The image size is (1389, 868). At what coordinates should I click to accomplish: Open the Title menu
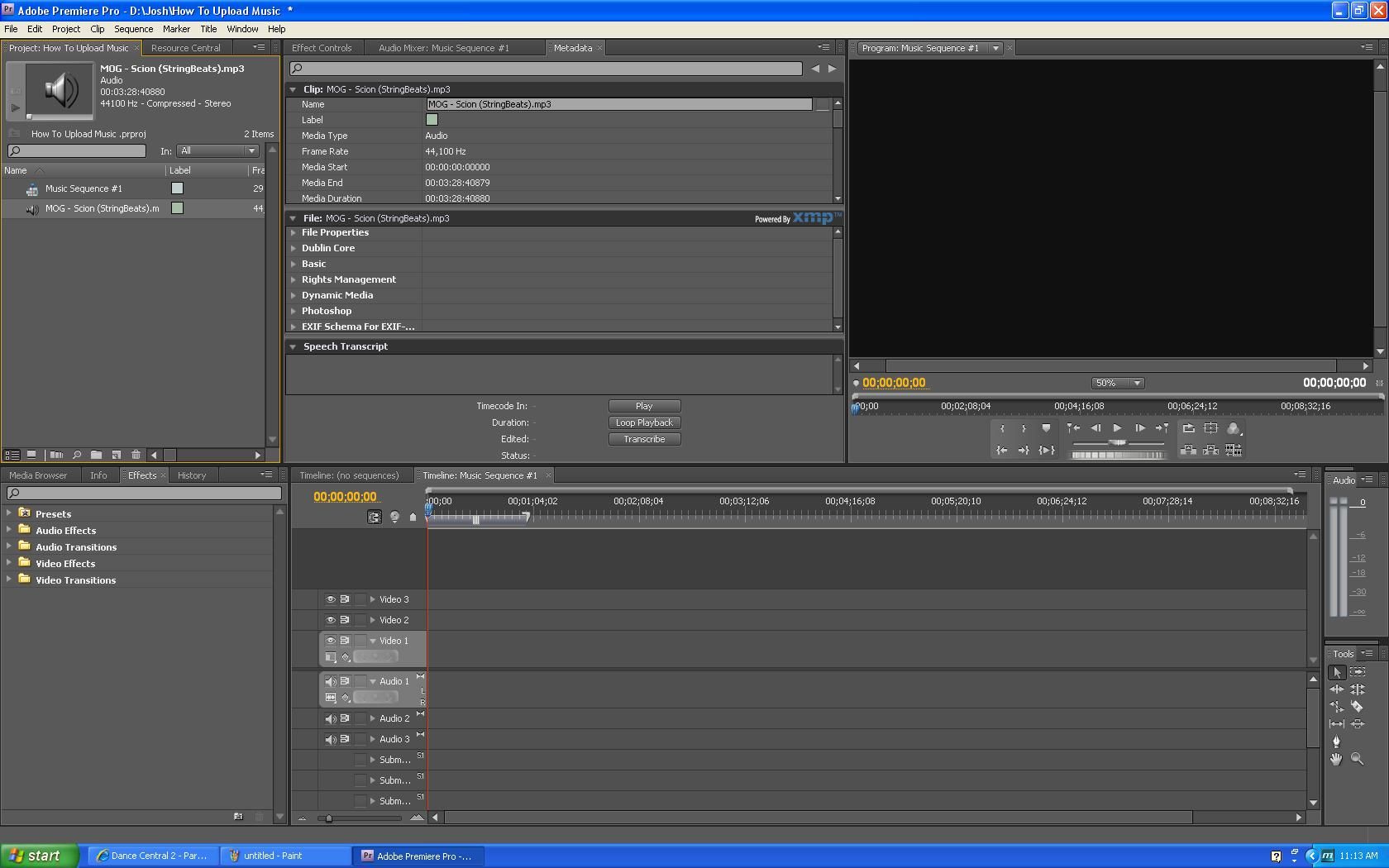click(208, 29)
